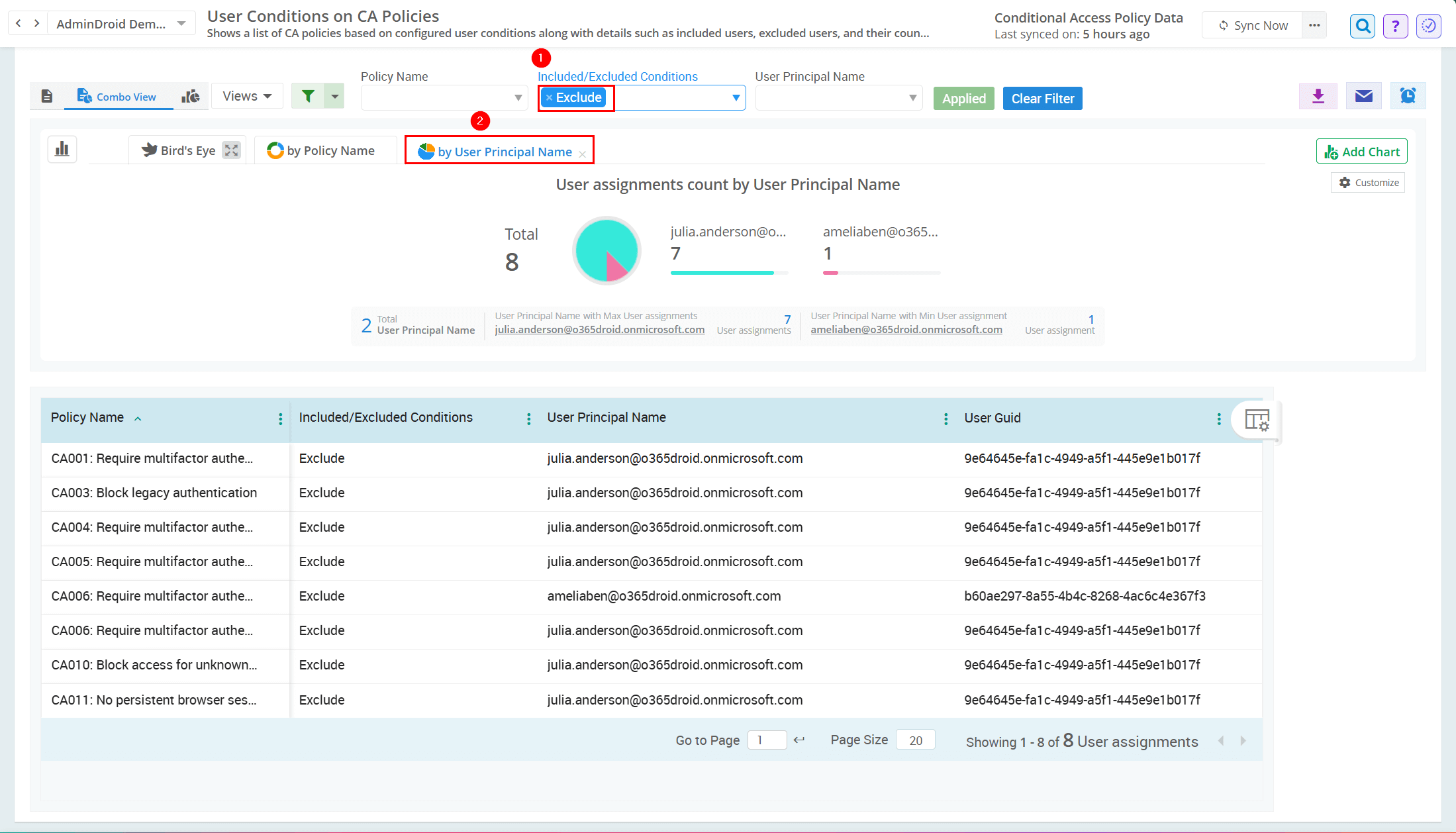Open the task status clock icon

point(1428,26)
